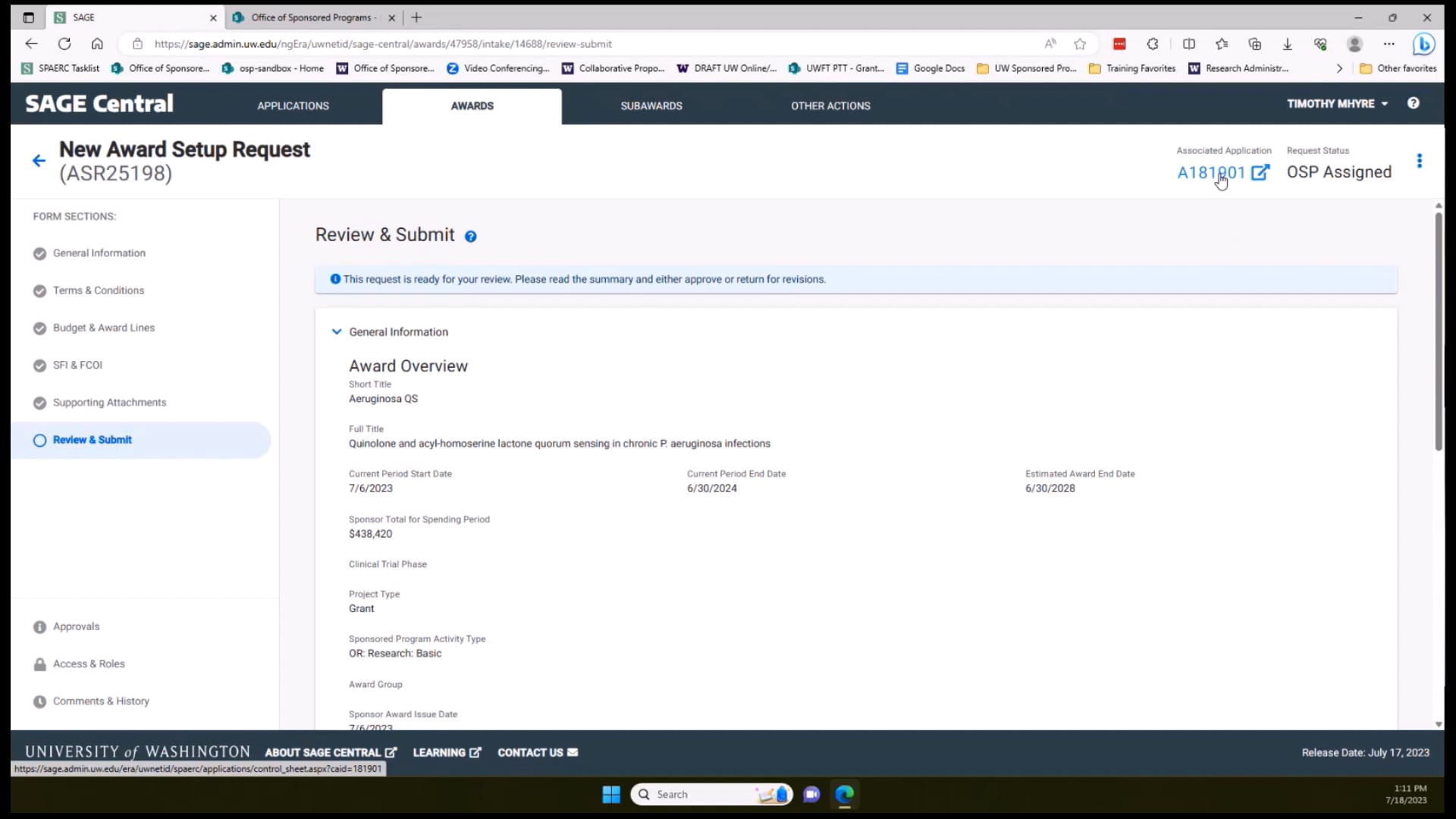Add page to favorites star icon
1456x819 pixels.
pos(1080,44)
